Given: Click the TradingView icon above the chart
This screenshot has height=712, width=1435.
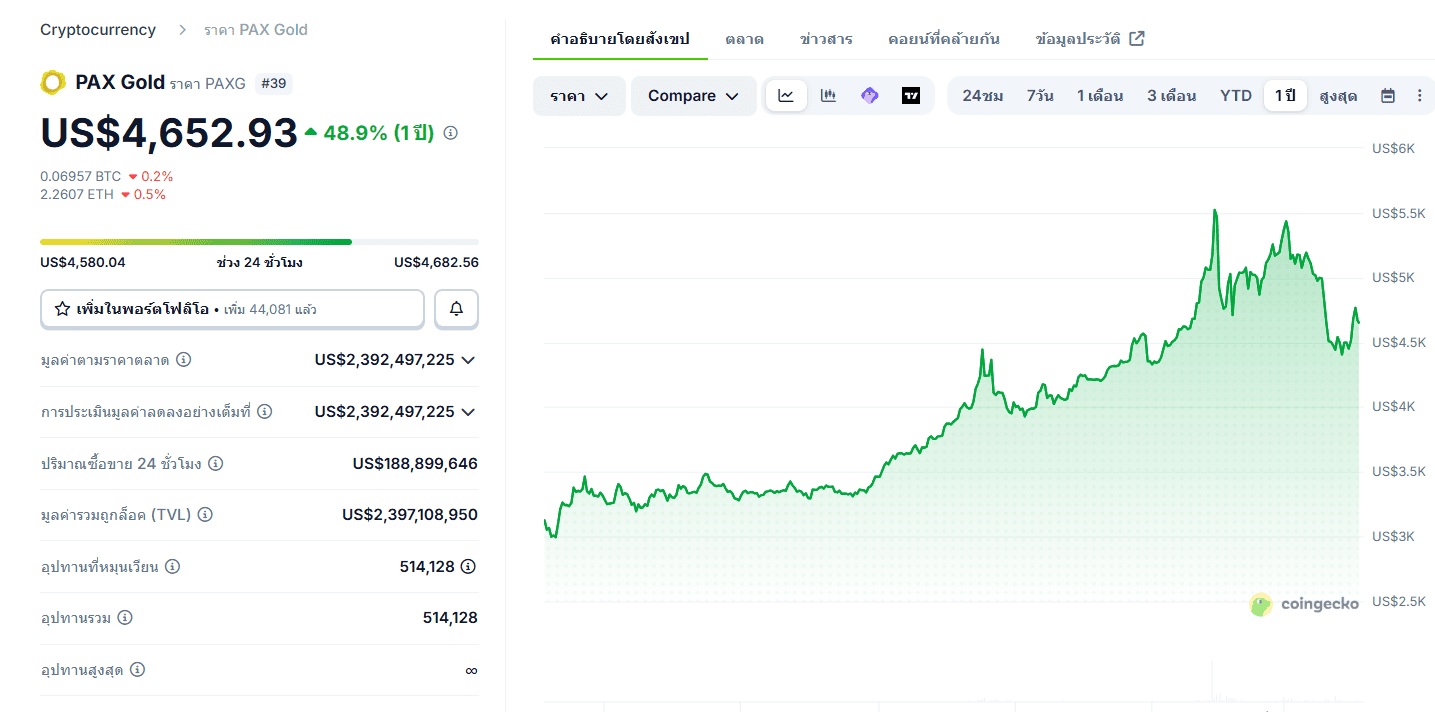Looking at the screenshot, I should [911, 95].
